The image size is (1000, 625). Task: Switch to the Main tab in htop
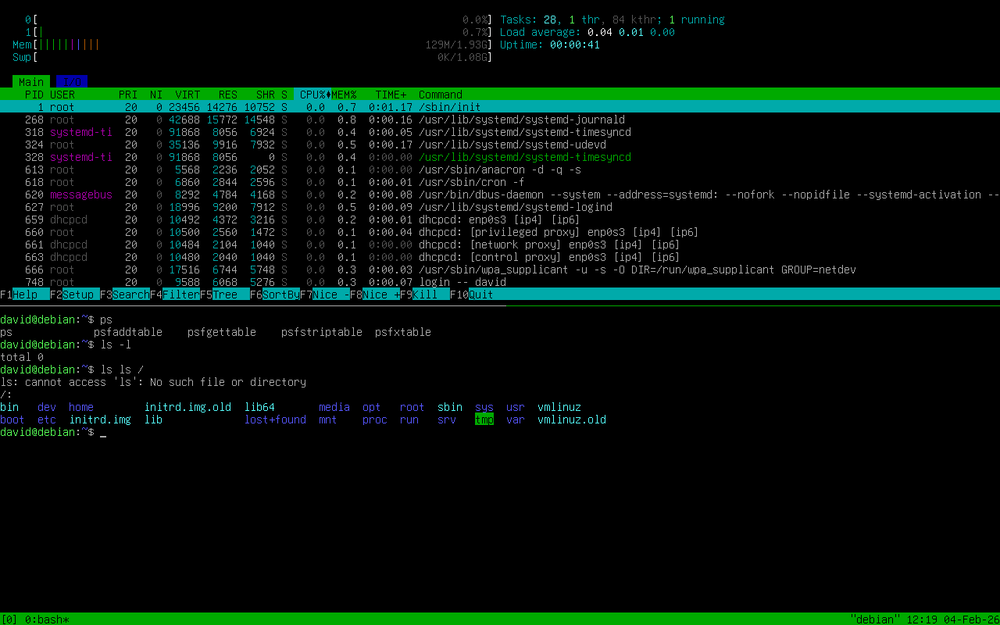click(x=31, y=82)
